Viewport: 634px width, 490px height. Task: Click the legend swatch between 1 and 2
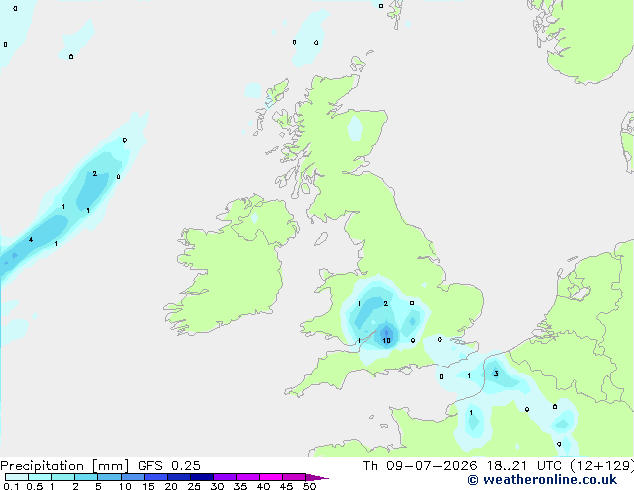pos(63,477)
